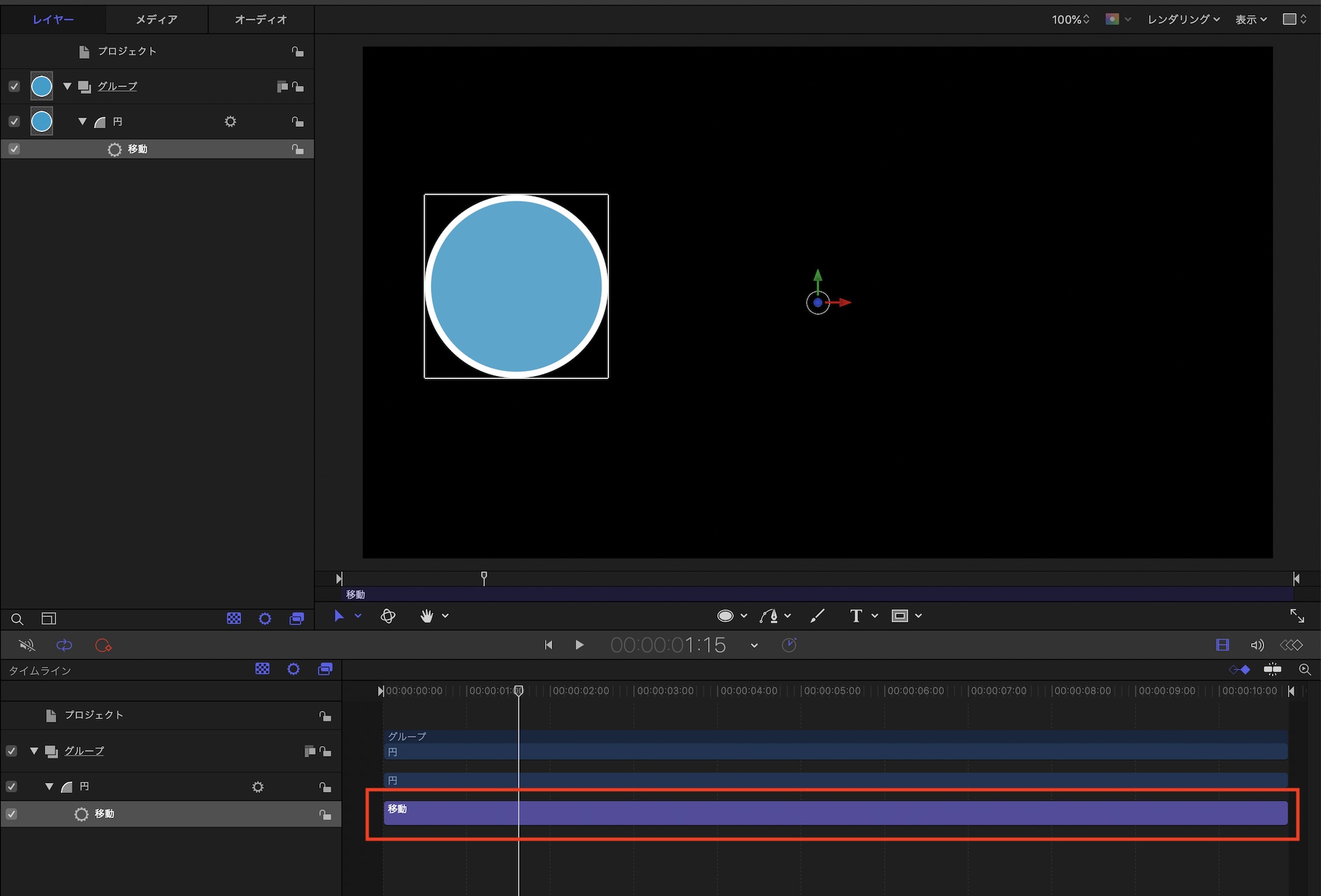The height and width of the screenshot is (896, 1321).
Task: Open the 100% zoom level dropdown
Action: pyautogui.click(x=1070, y=19)
